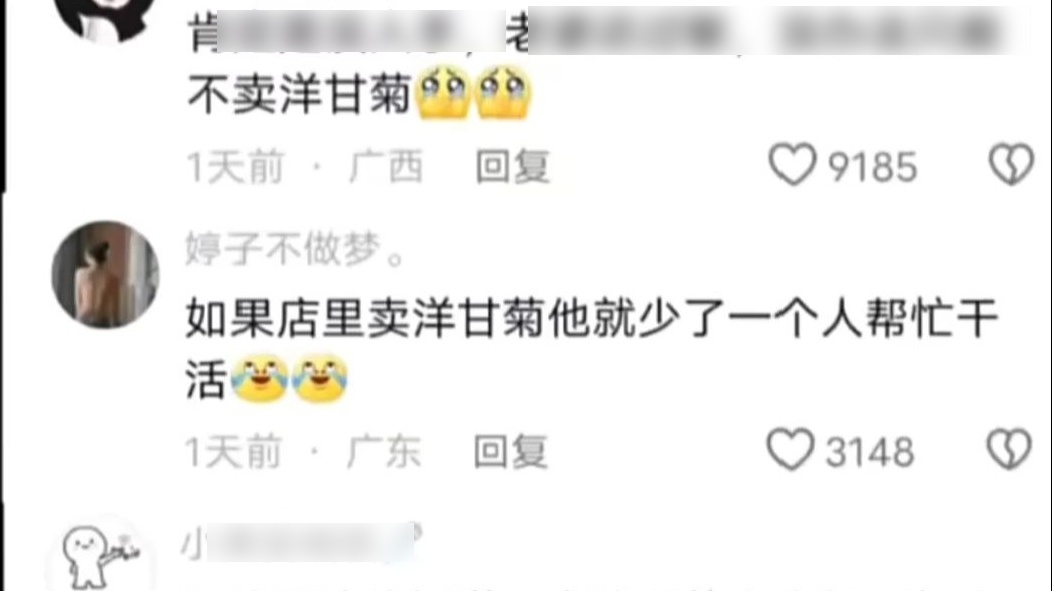Viewport: 1052px width, 591px height.
Task: Tap the 9185 like count
Action: 872,166
